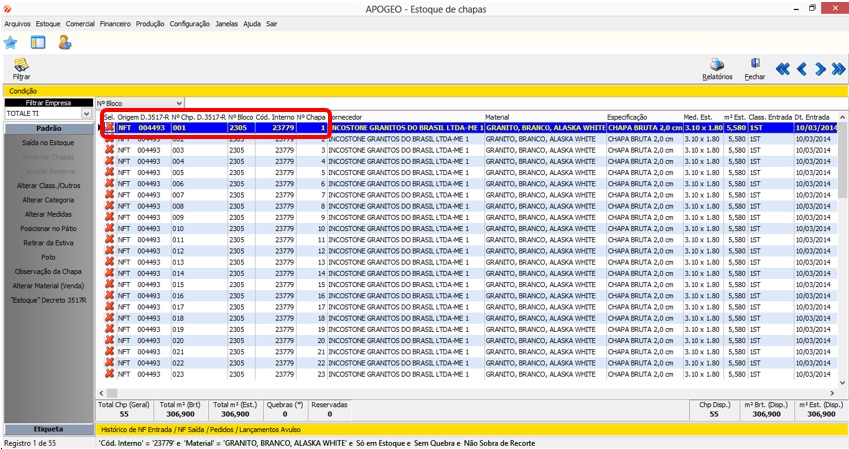Screen dimensions: 849x449
Task: Click the Foto sidebar option
Action: pyautogui.click(x=48, y=257)
